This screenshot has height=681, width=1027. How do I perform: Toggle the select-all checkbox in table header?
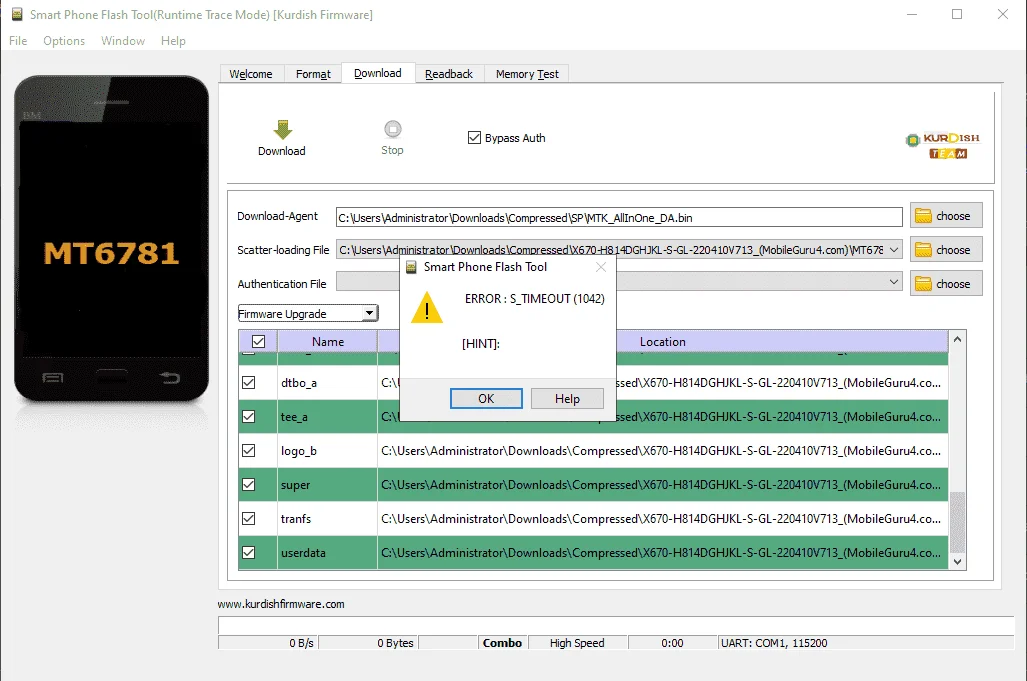[259, 341]
